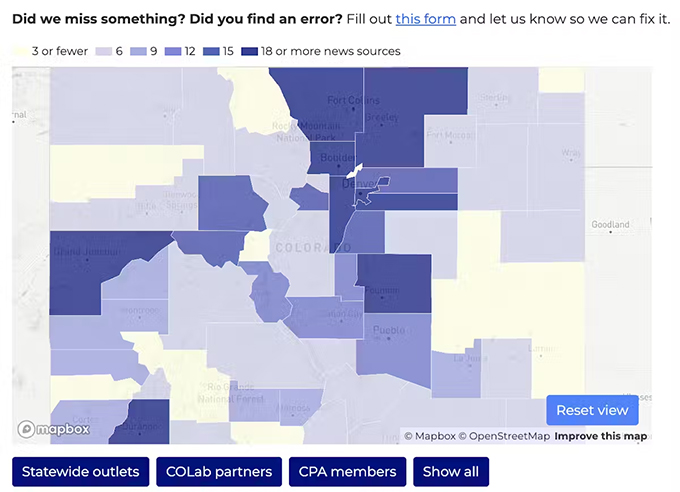The width and height of the screenshot is (680, 492).
Task: Click the legend swatch labeled 6
Action: pyautogui.click(x=103, y=51)
